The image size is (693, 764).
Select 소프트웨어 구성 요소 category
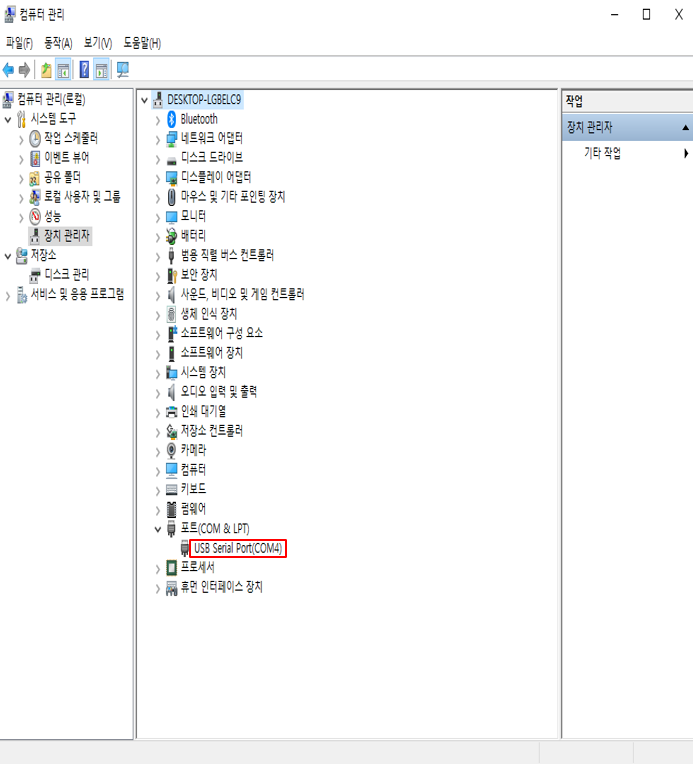click(222, 333)
